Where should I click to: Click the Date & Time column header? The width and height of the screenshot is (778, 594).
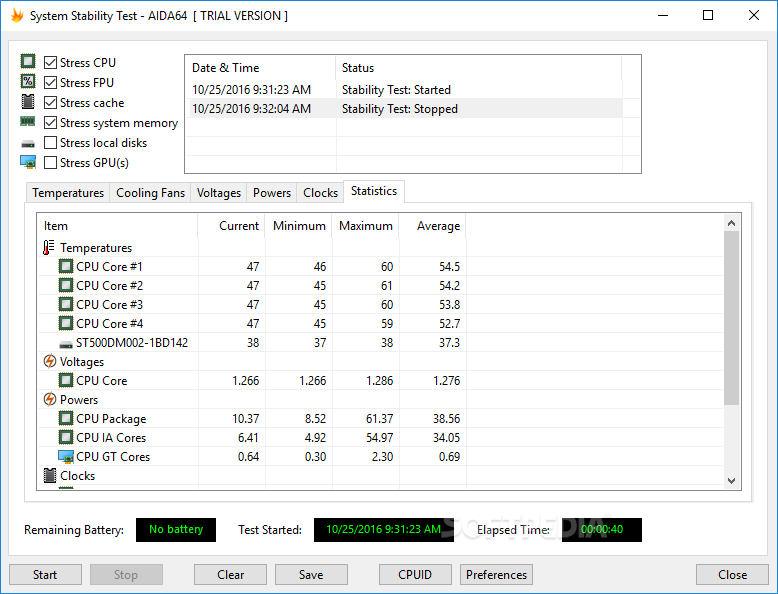(x=260, y=67)
